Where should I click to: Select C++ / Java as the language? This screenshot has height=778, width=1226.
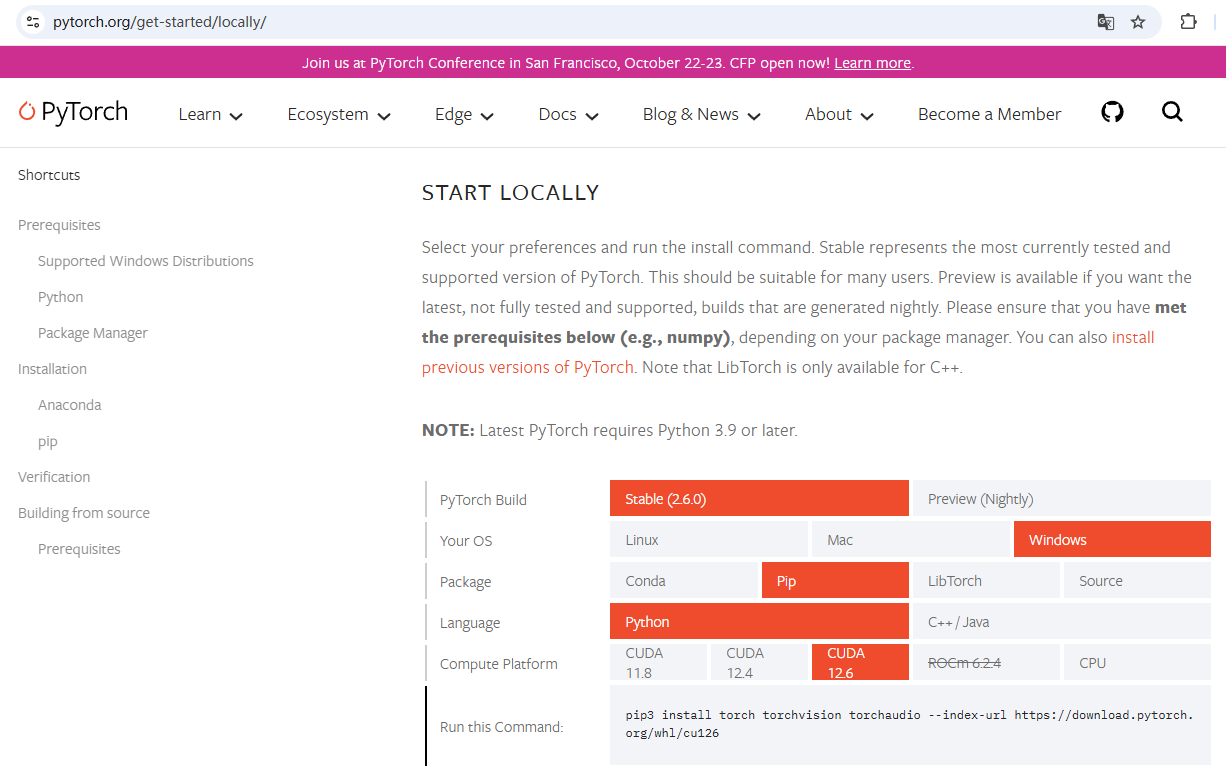point(1061,621)
